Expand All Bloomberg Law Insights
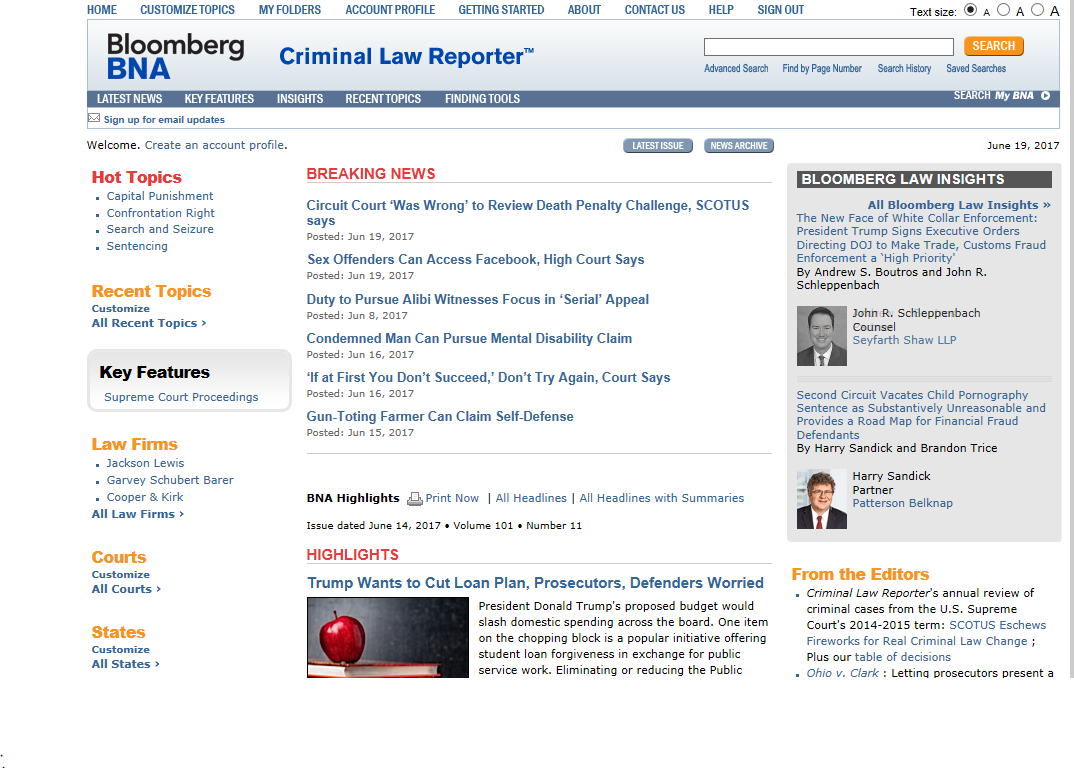 pyautogui.click(x=959, y=205)
